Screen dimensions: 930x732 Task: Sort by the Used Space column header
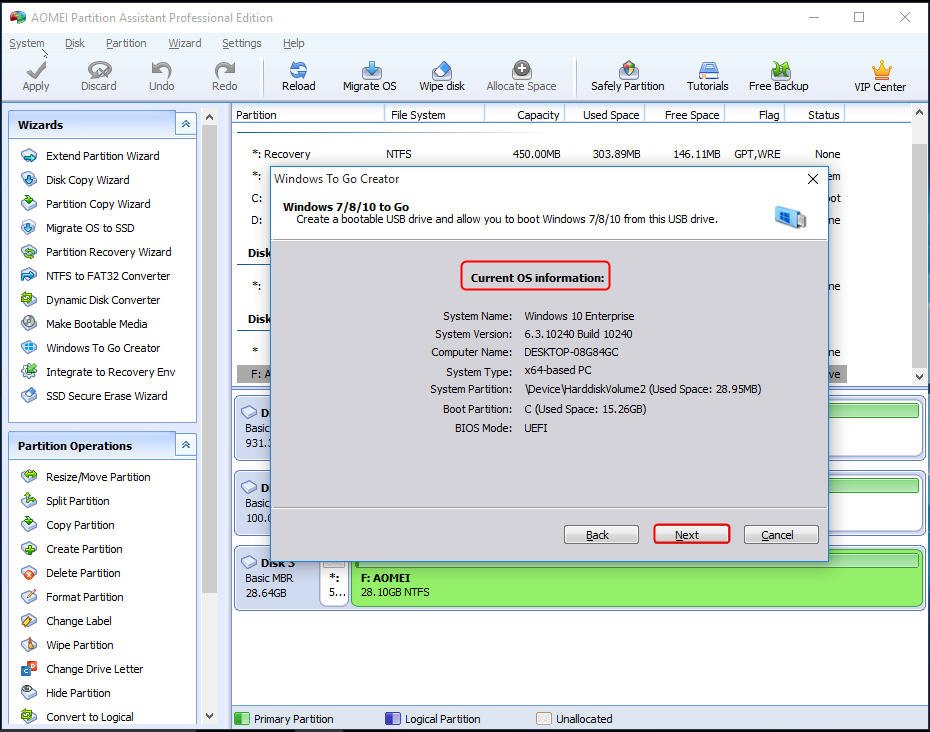[605, 115]
